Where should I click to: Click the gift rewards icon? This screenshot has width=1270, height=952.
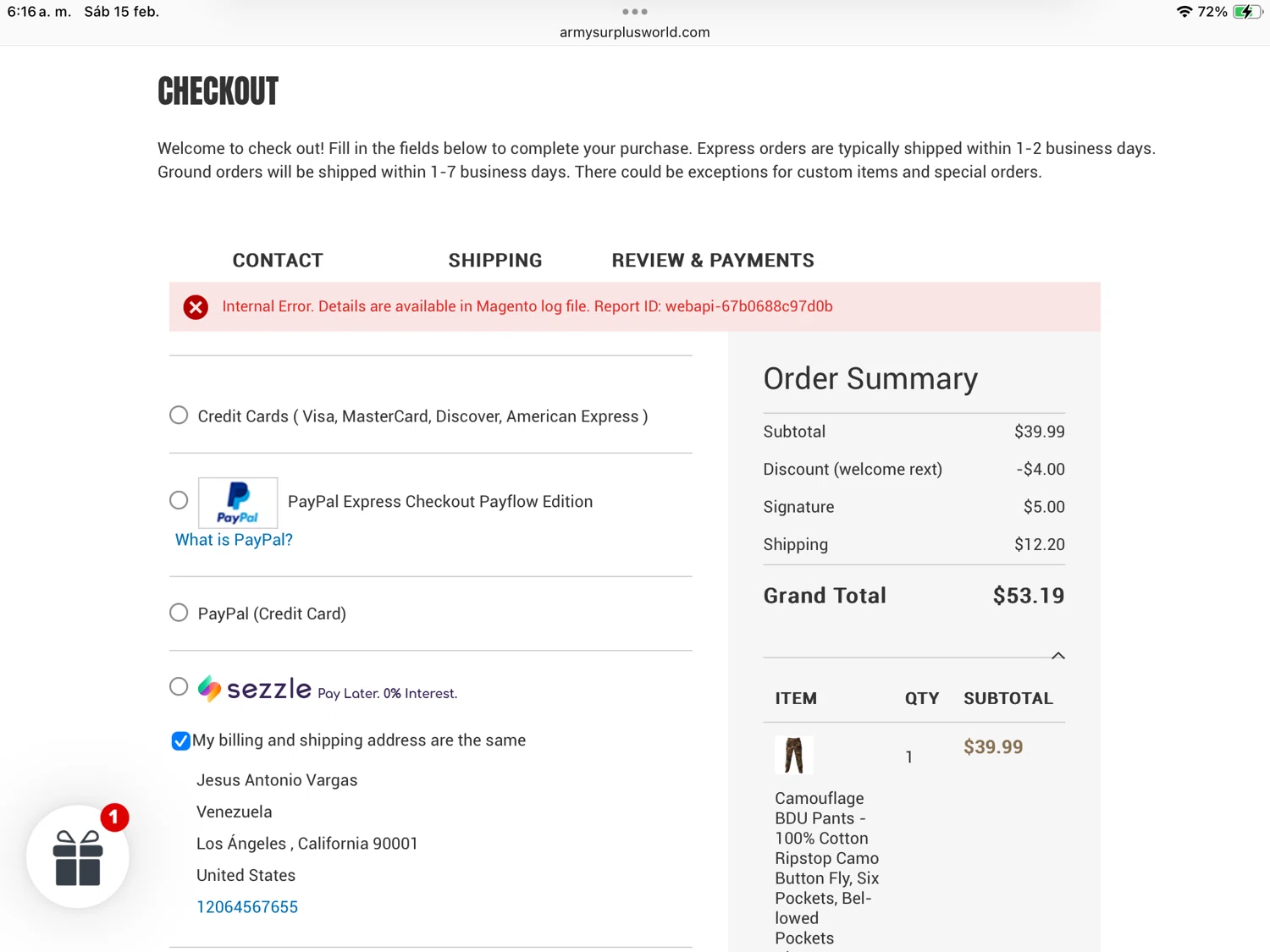tap(78, 857)
